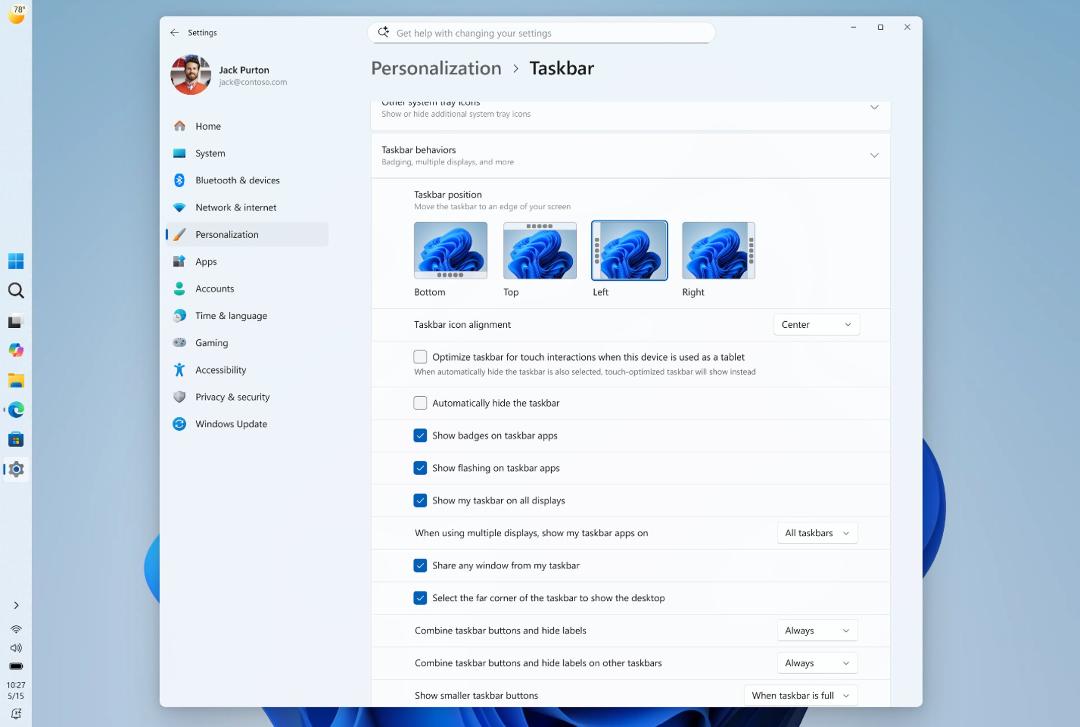This screenshot has width=1080, height=727.
Task: Open Jack Purton's profile picture
Action: 191,75
